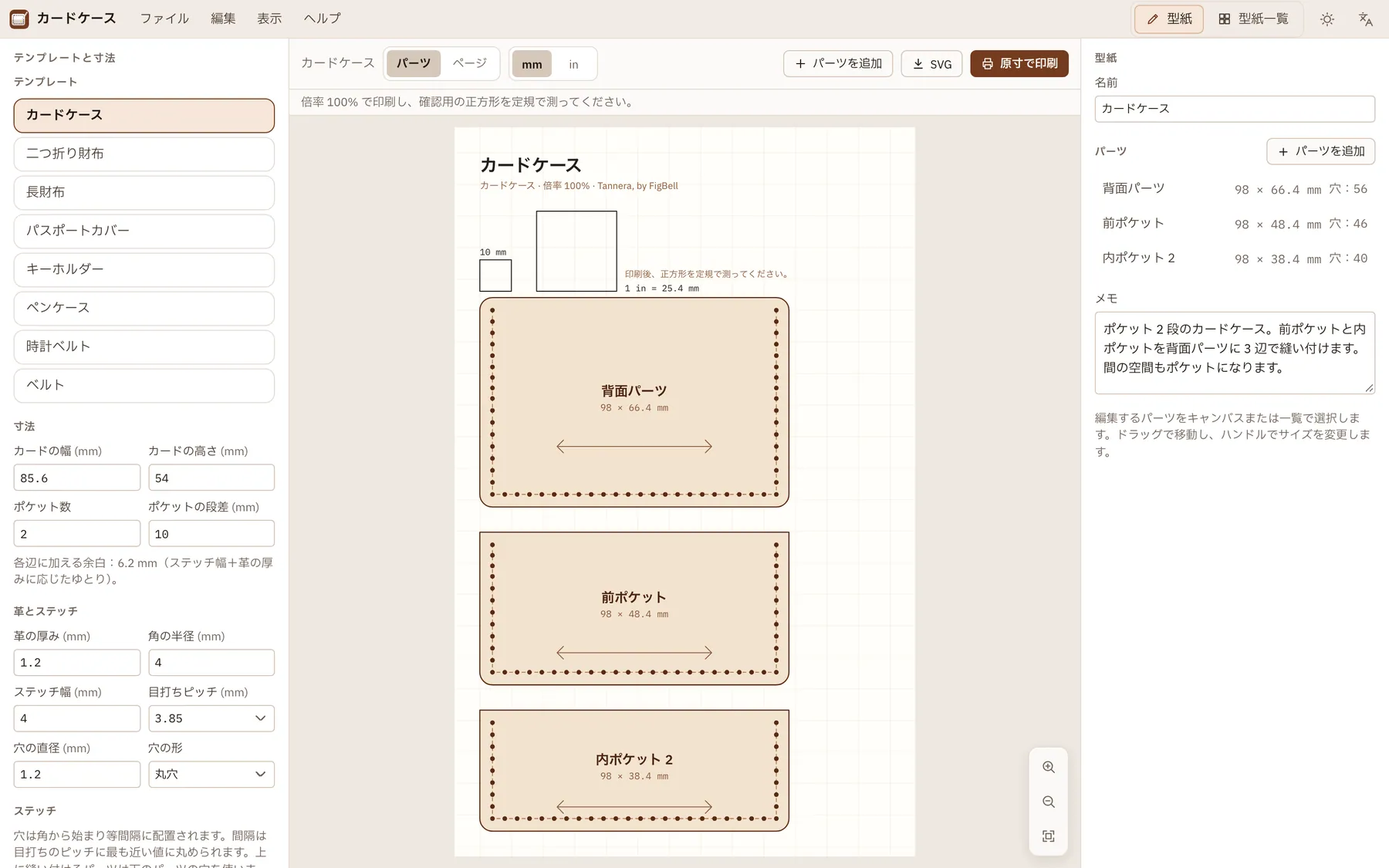1389x868 pixels.
Task: Select ペンケース template
Action: coord(144,308)
